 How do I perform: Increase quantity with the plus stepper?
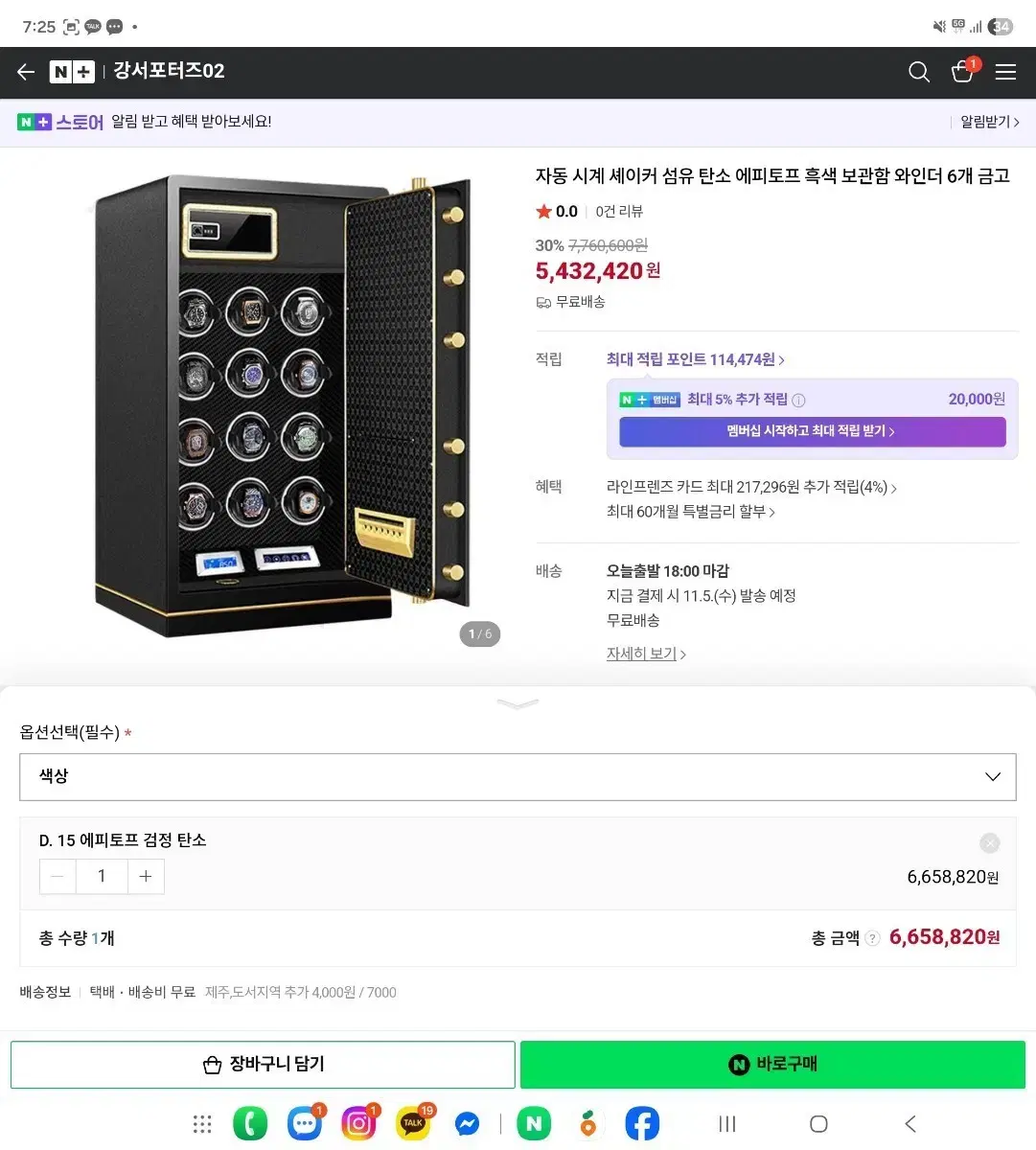coord(146,876)
